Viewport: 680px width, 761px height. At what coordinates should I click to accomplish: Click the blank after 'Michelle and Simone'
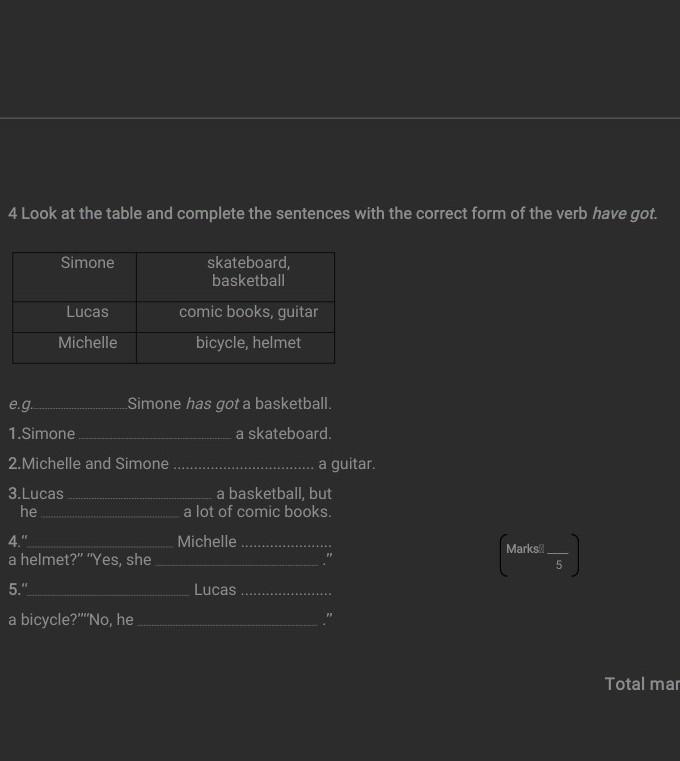point(243,466)
